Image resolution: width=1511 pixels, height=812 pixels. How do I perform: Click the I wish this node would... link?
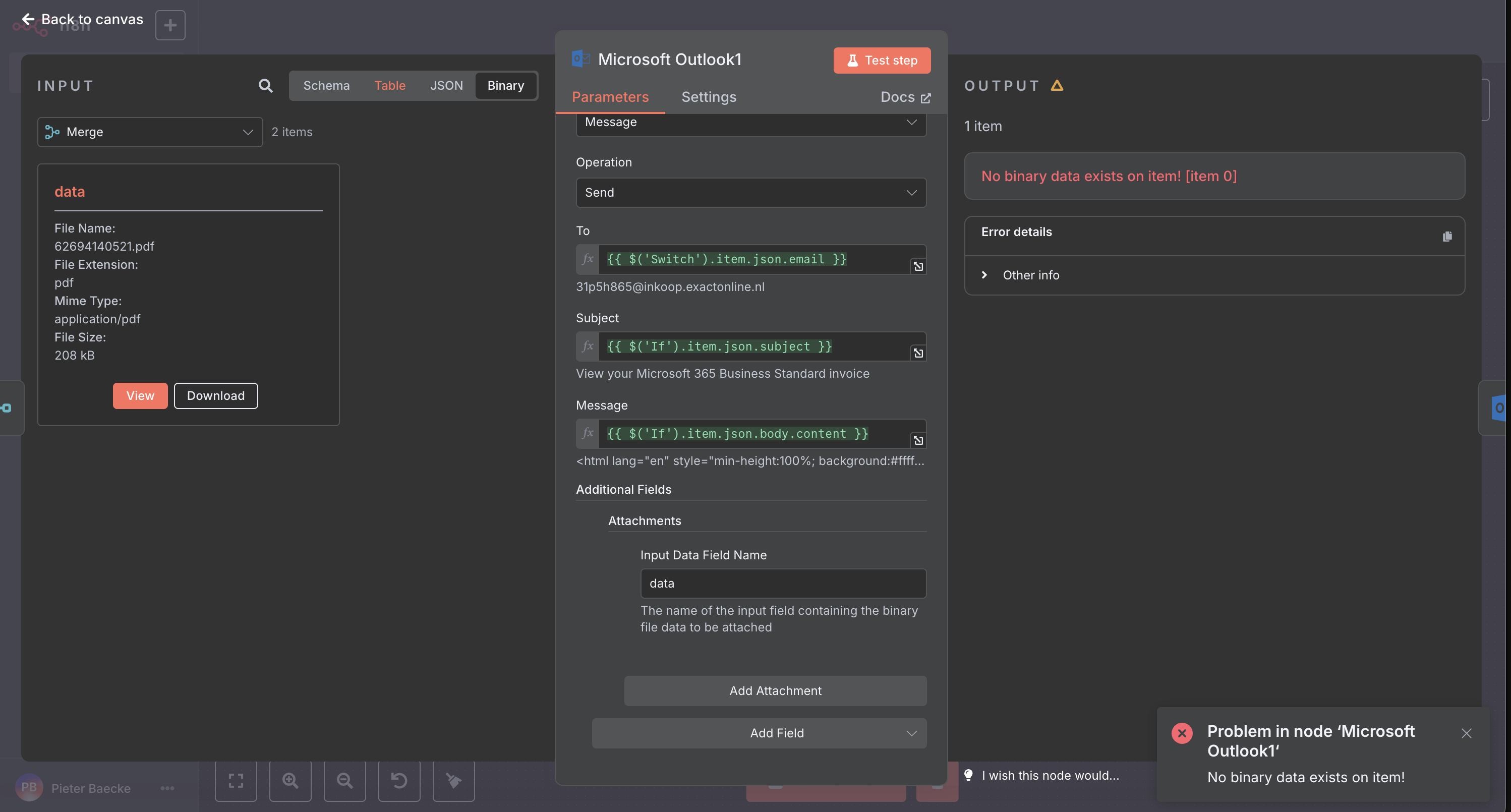[1051, 776]
